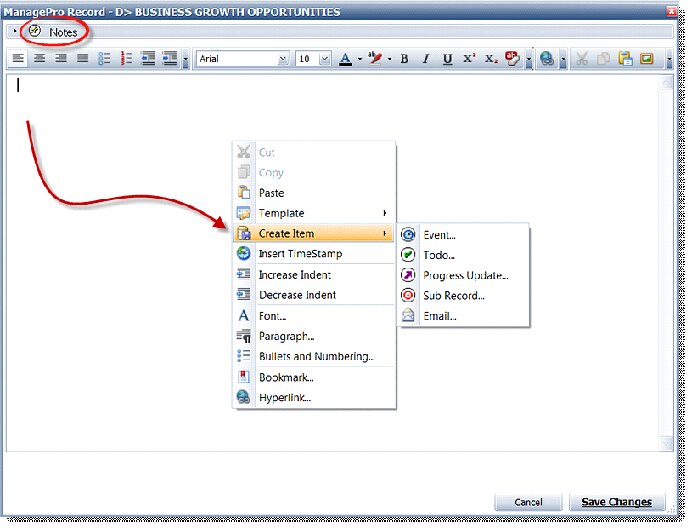Click the toolbar Paste clipboard icon
The height and width of the screenshot is (531, 694).
(625, 59)
